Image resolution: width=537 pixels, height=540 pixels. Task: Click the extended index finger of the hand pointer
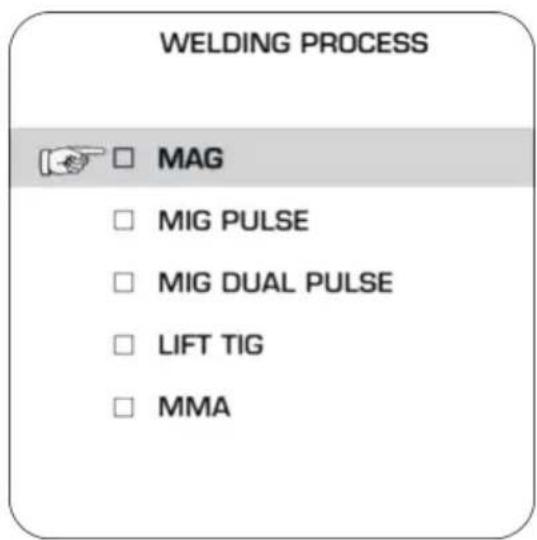click(92, 152)
